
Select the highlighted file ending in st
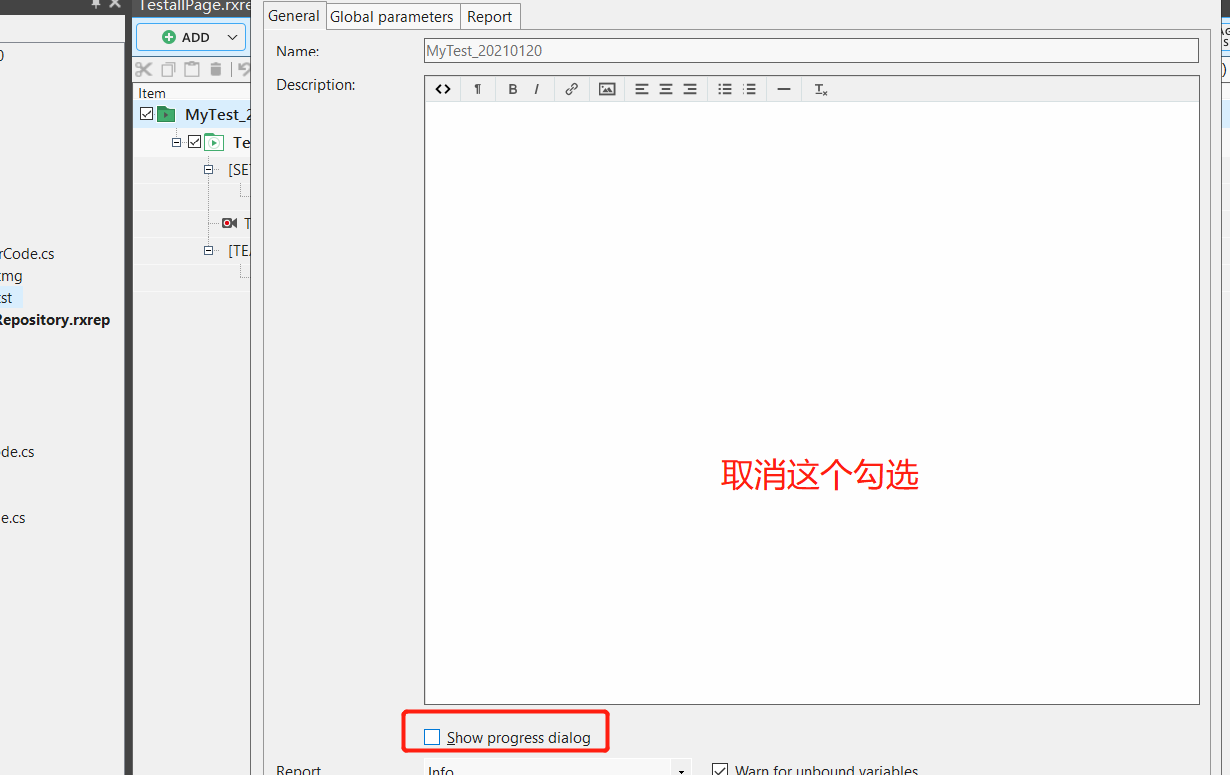(10, 298)
